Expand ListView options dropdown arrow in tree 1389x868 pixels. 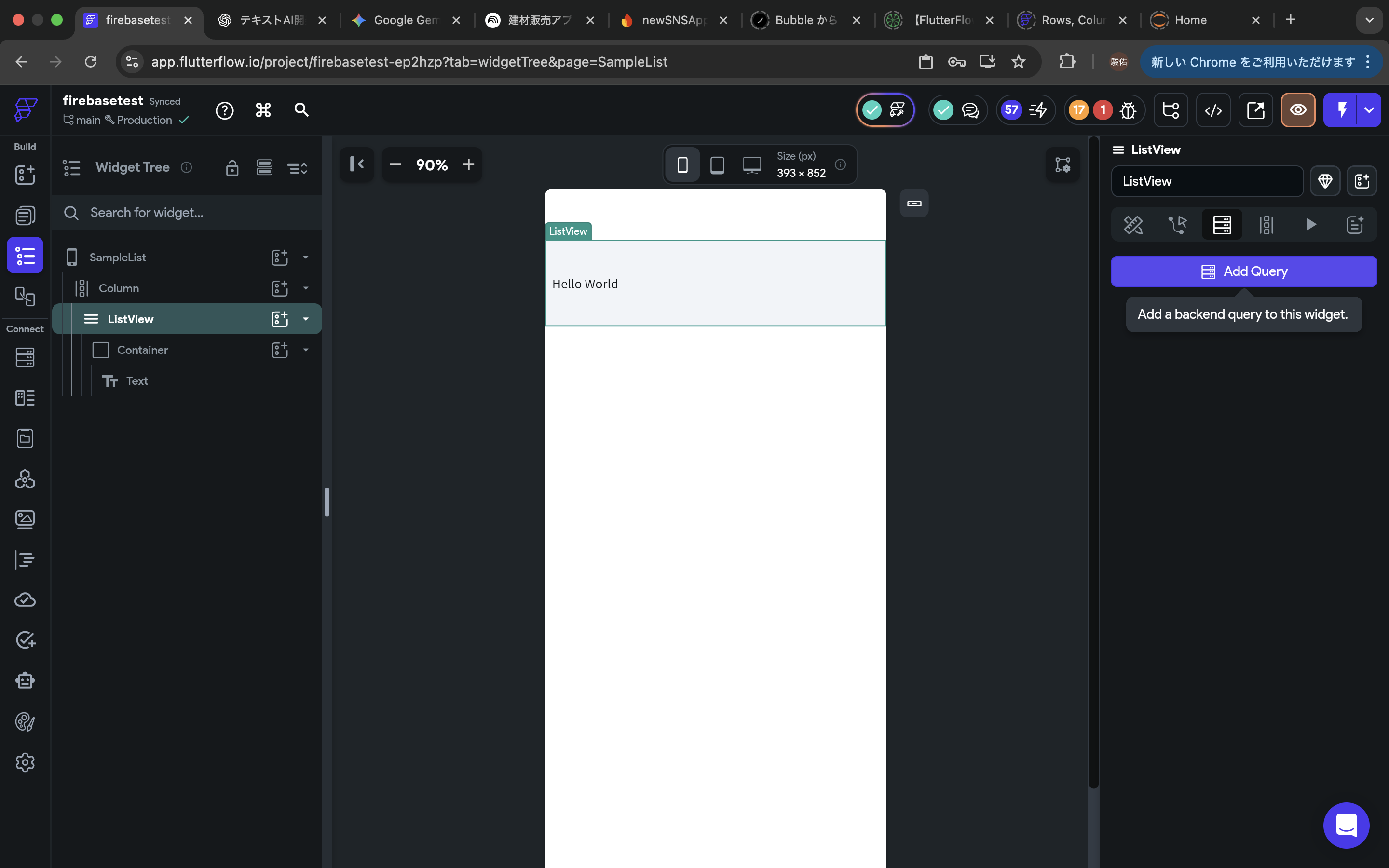click(305, 319)
